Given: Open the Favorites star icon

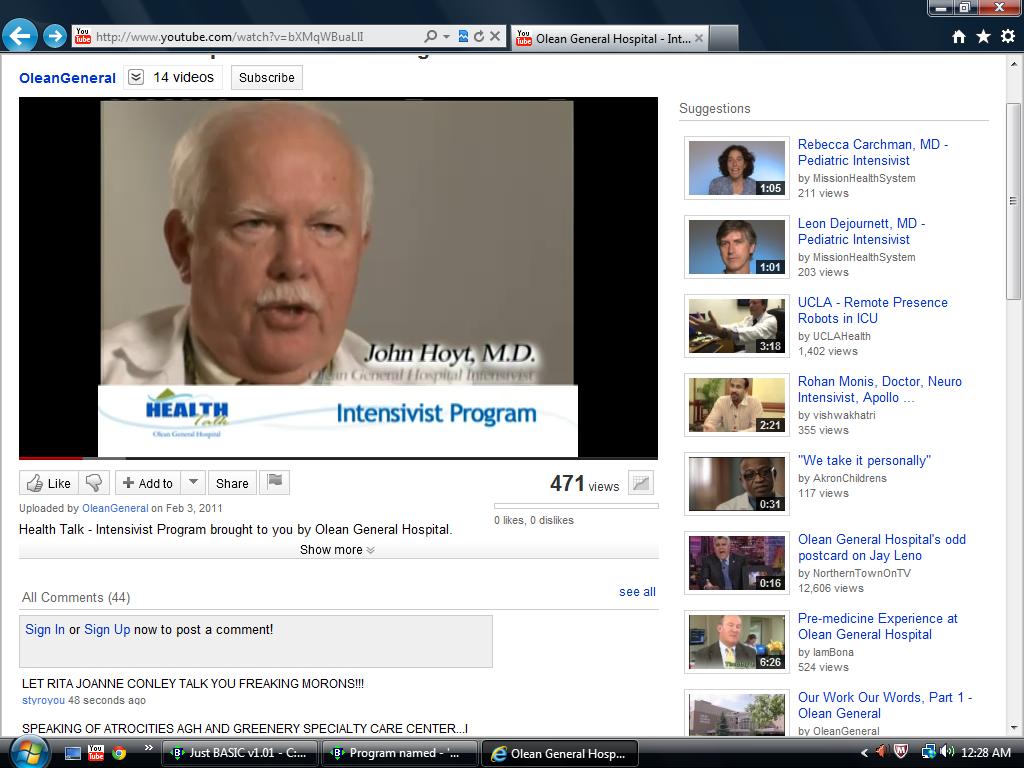Looking at the screenshot, I should click(x=983, y=37).
